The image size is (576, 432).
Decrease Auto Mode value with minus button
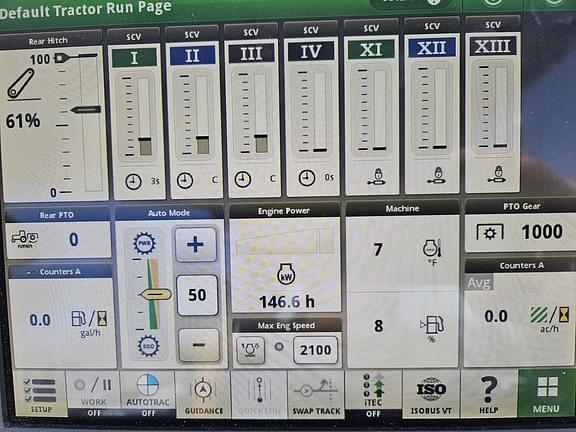[199, 345]
